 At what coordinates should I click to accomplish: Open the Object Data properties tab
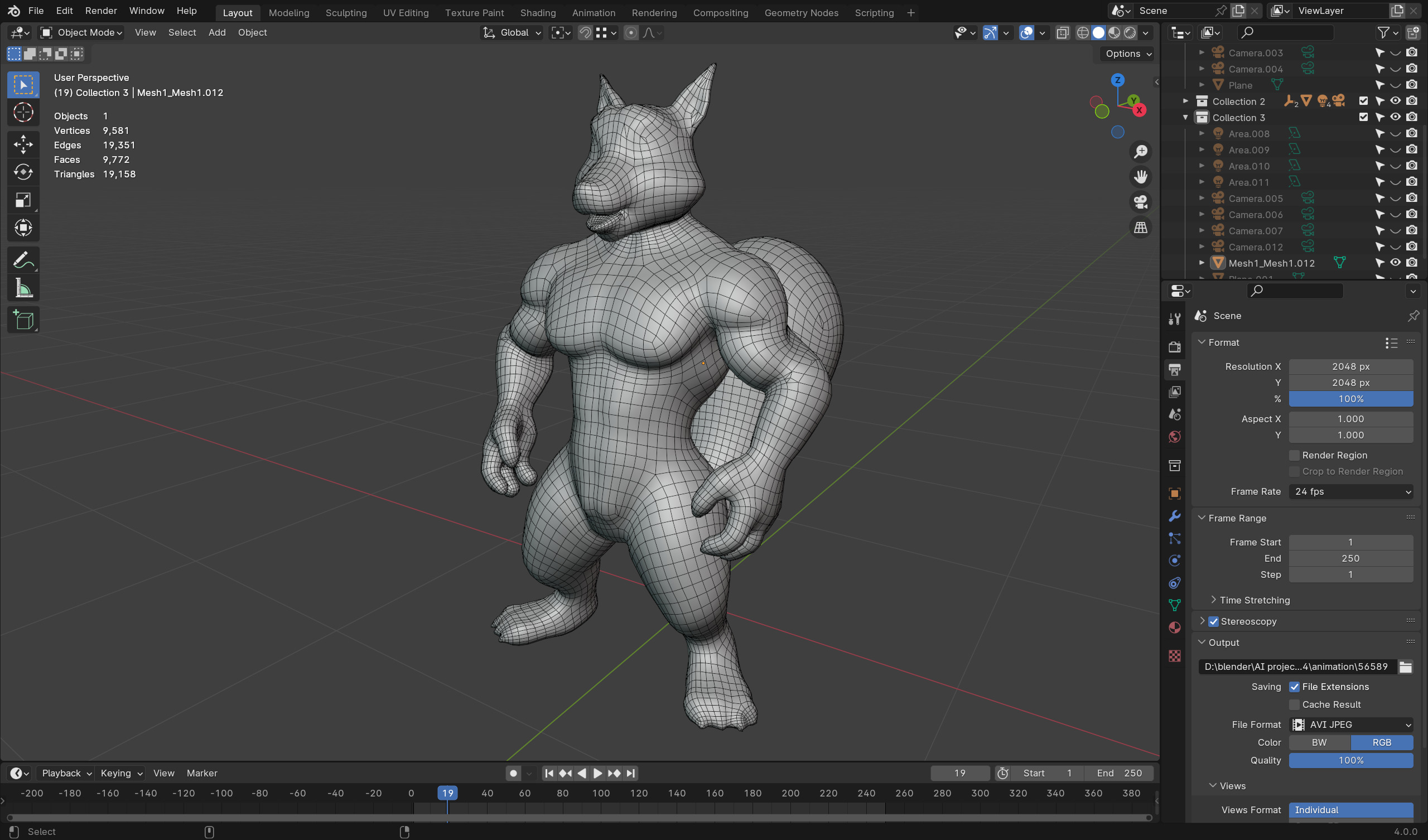pos(1175,605)
